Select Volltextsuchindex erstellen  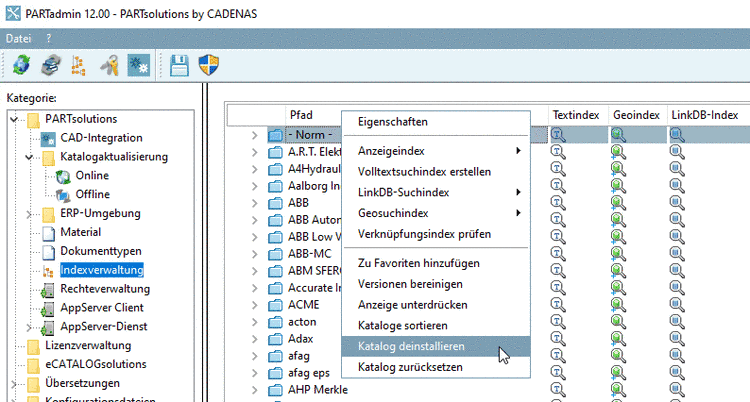point(436,172)
